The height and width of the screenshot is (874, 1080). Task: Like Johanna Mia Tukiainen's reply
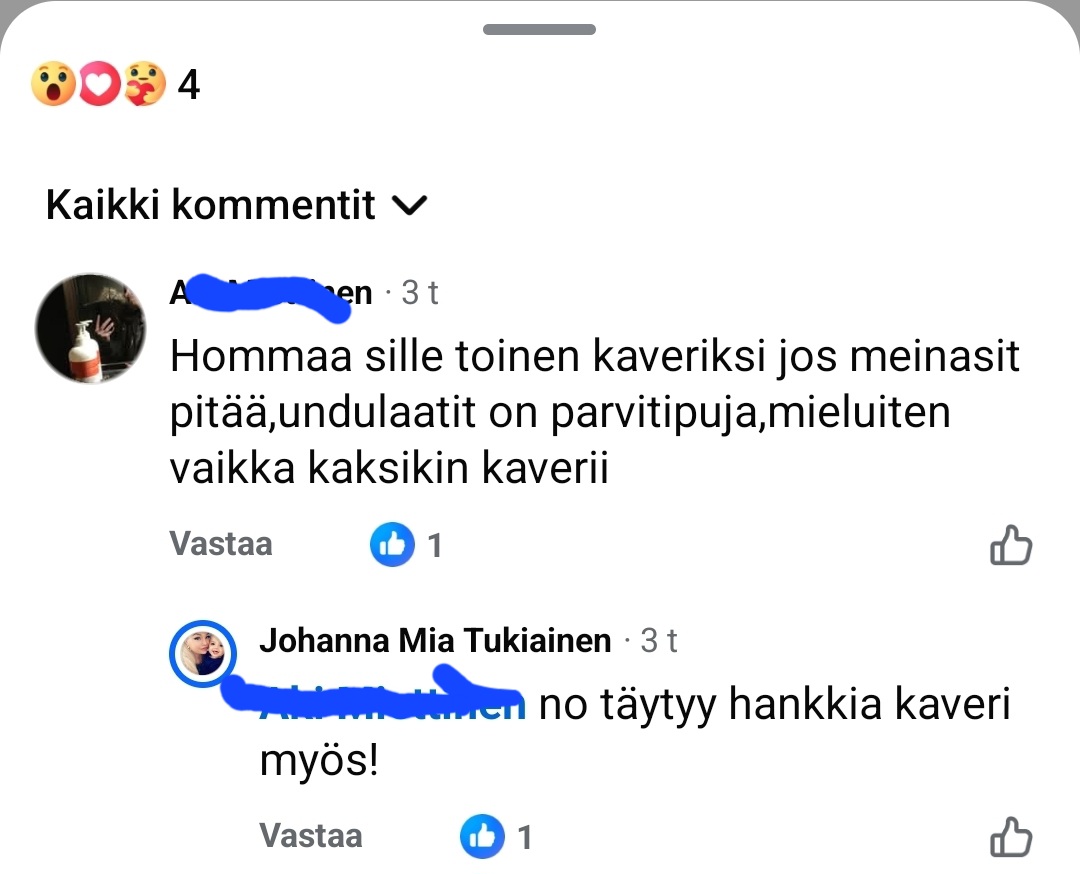pyautogui.click(x=1010, y=837)
